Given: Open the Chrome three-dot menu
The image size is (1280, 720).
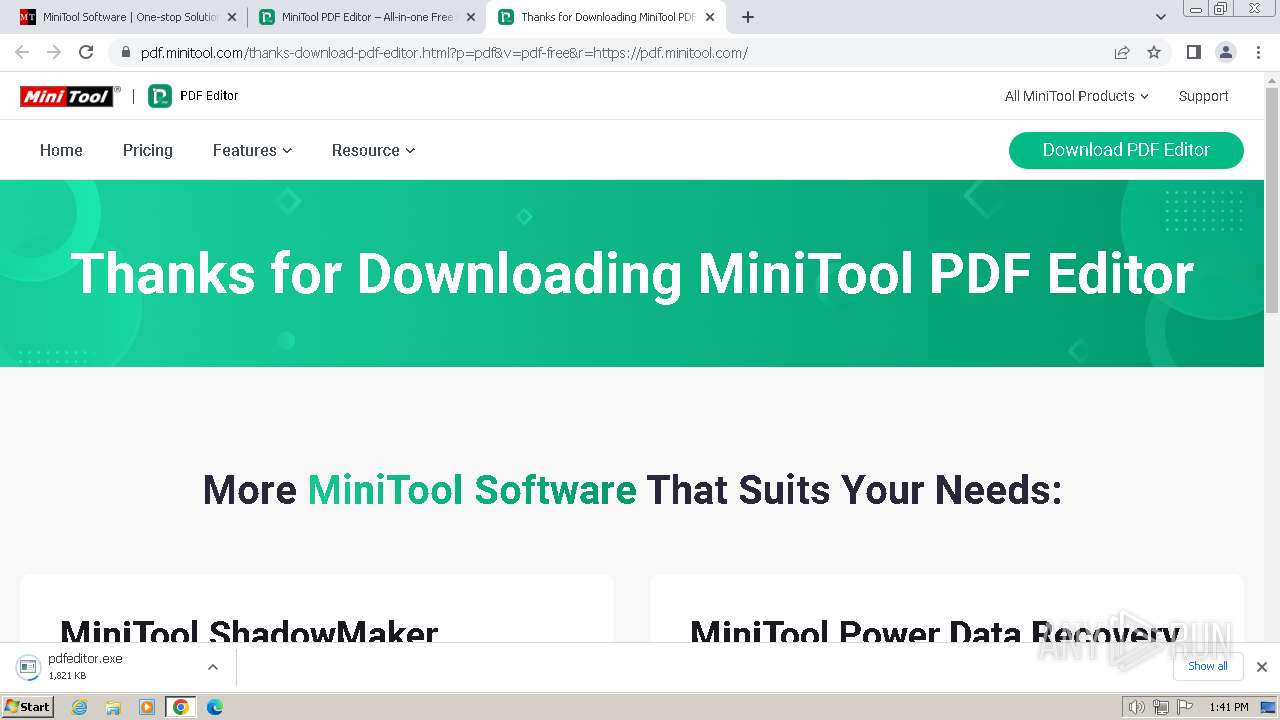Looking at the screenshot, I should 1258,53.
